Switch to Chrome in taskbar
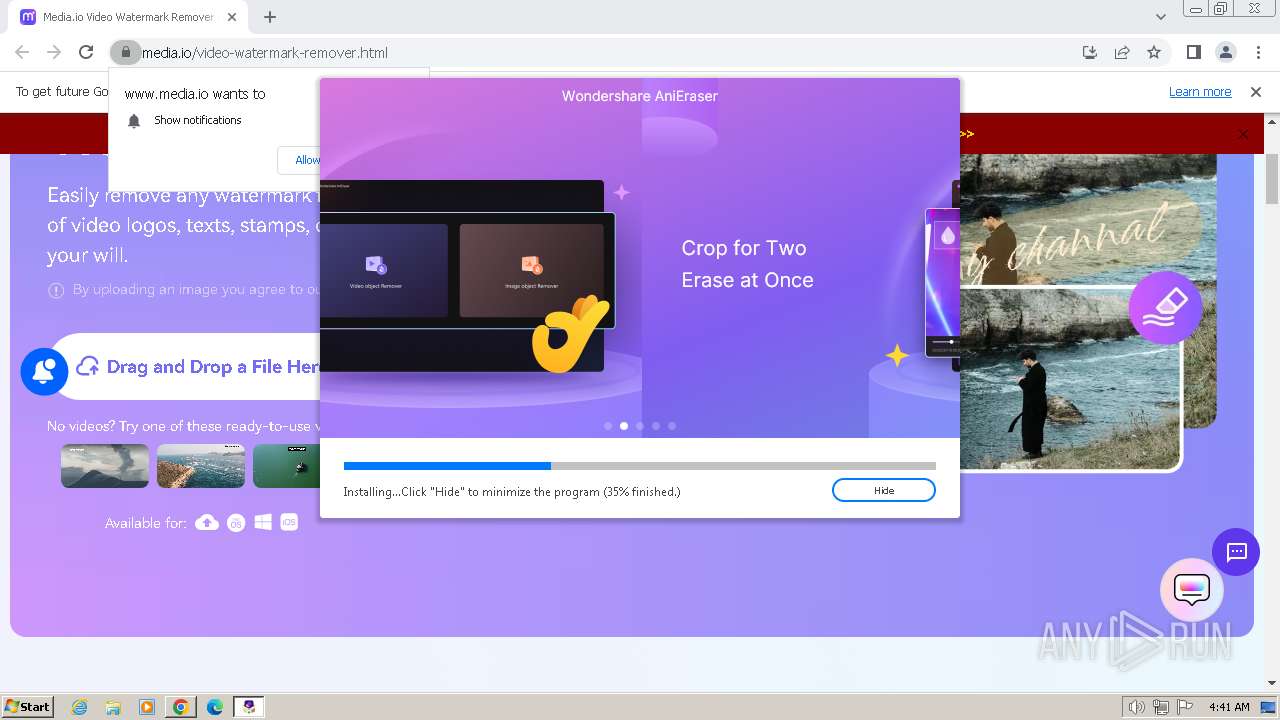The height and width of the screenshot is (720, 1280). click(x=181, y=707)
